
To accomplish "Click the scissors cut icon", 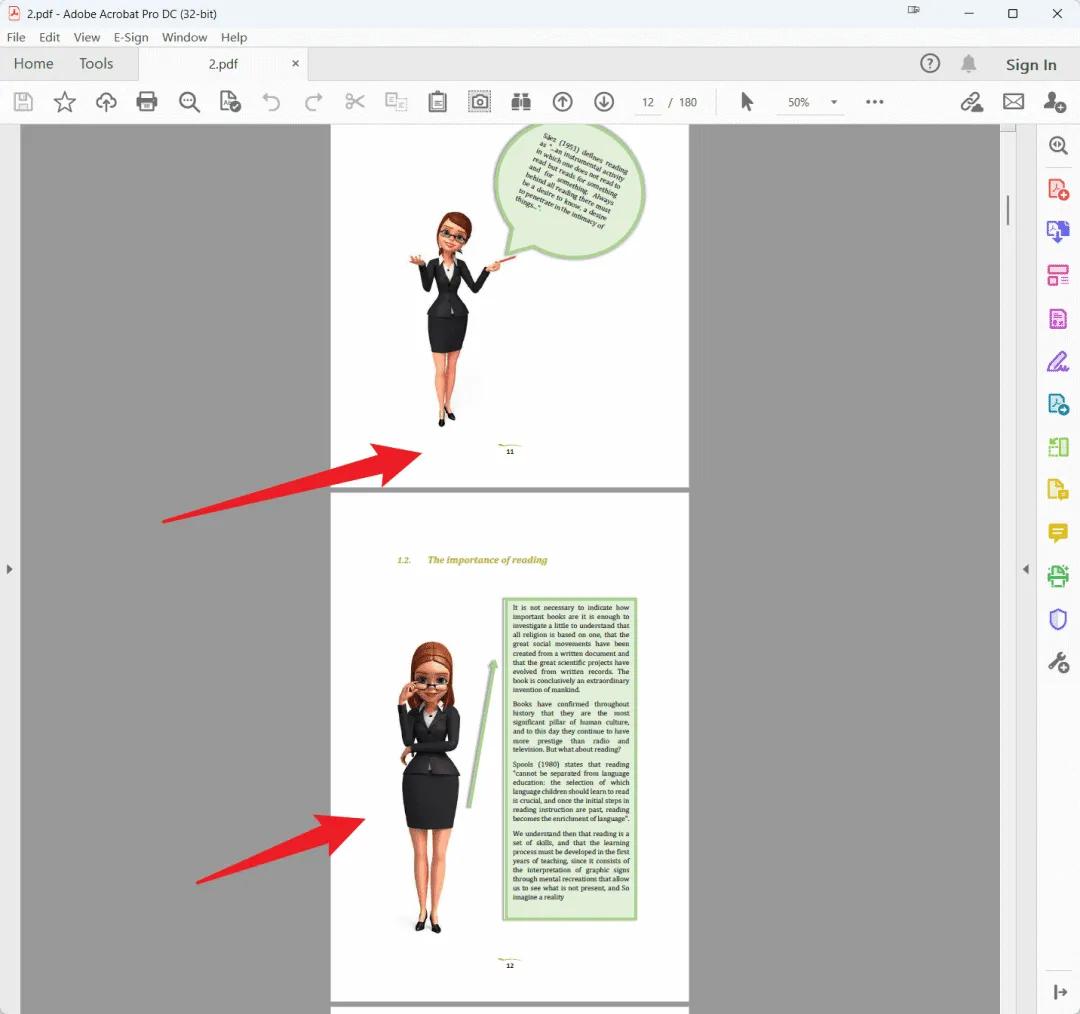I will click(355, 102).
